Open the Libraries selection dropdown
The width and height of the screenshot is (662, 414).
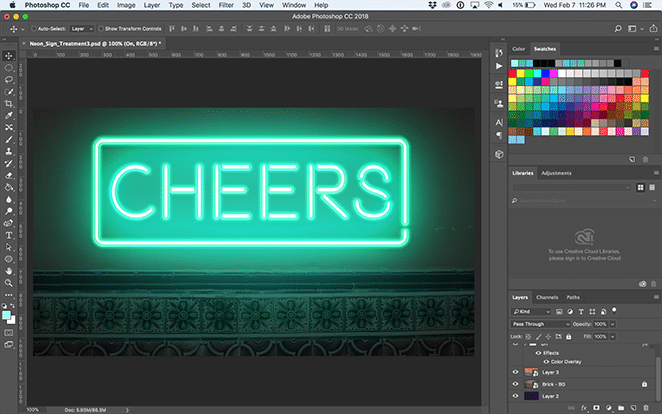(572, 187)
